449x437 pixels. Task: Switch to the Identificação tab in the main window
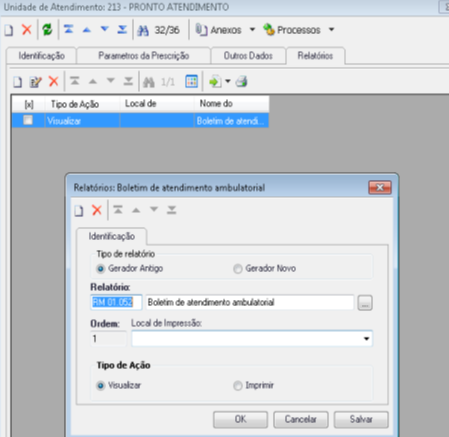(41, 56)
